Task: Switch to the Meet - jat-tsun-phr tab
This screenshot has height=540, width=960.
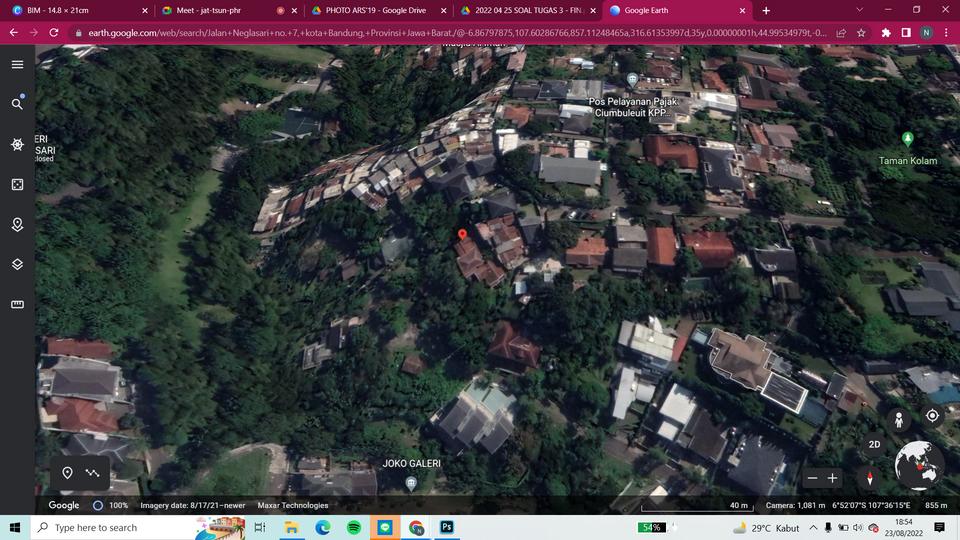Action: [x=228, y=10]
